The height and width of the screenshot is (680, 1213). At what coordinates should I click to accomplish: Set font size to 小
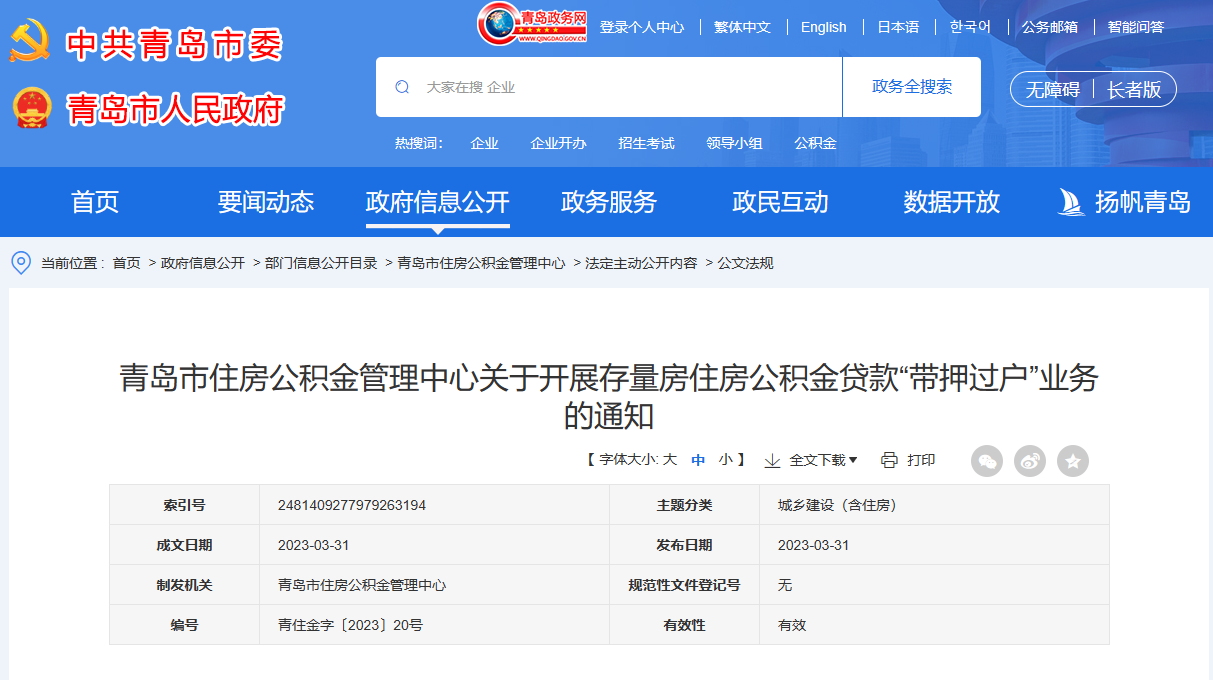tap(726, 460)
